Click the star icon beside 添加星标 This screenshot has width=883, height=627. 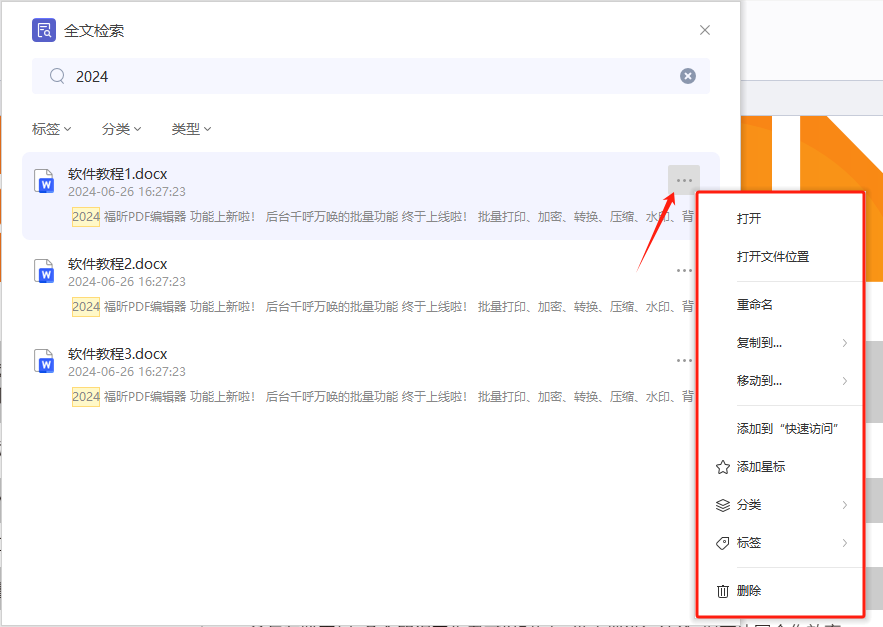723,467
